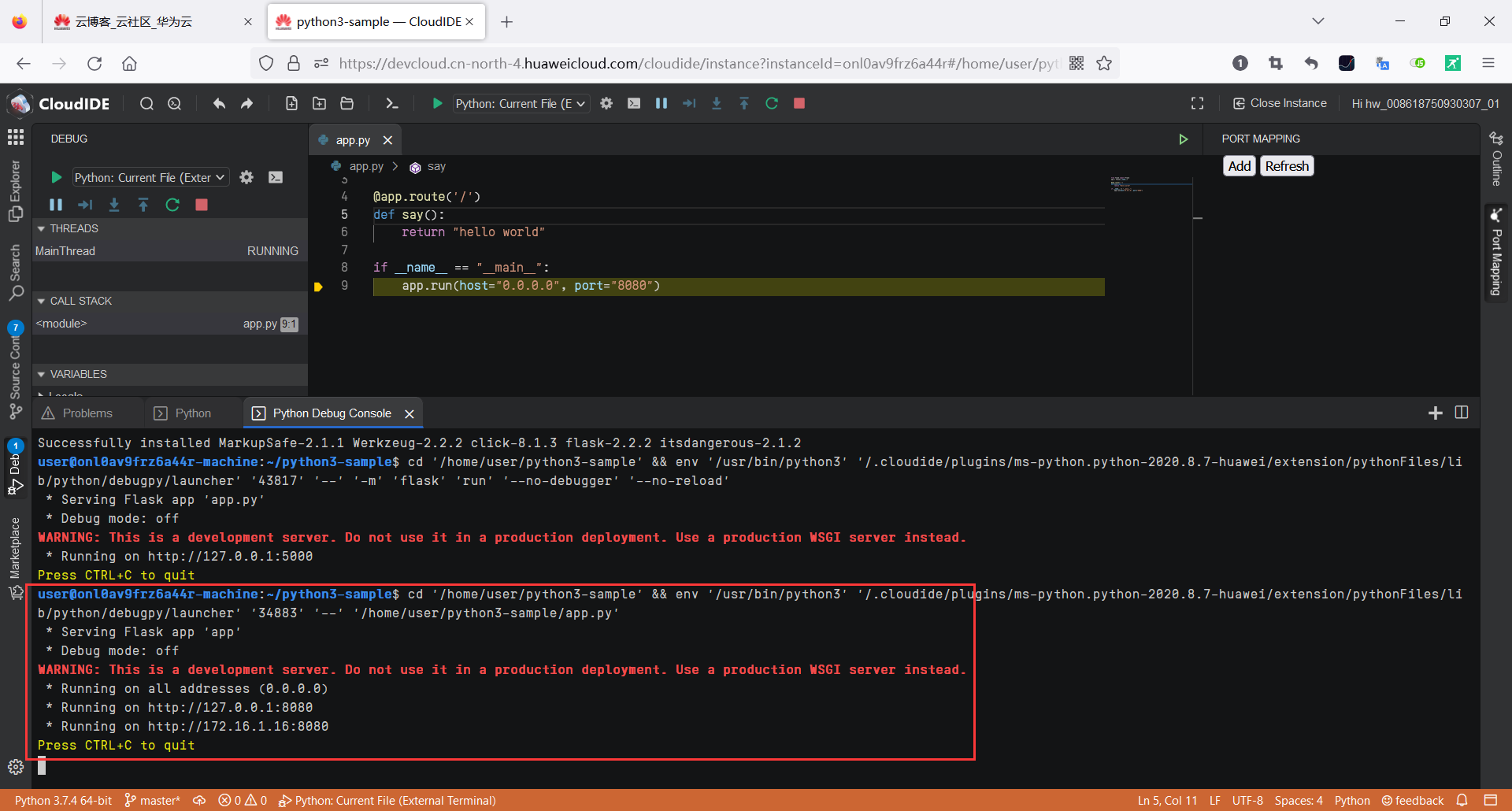Click the redo arrow in the top toolbar
This screenshot has width=1512, height=811.
point(247,103)
